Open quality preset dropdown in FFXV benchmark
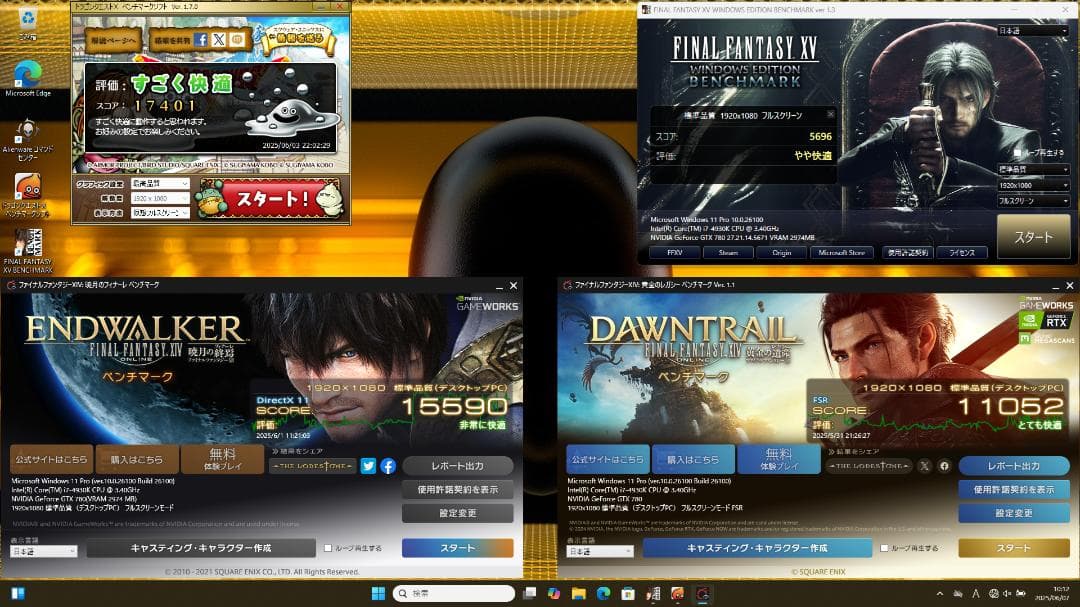This screenshot has width=1080, height=607. pyautogui.click(x=1033, y=169)
